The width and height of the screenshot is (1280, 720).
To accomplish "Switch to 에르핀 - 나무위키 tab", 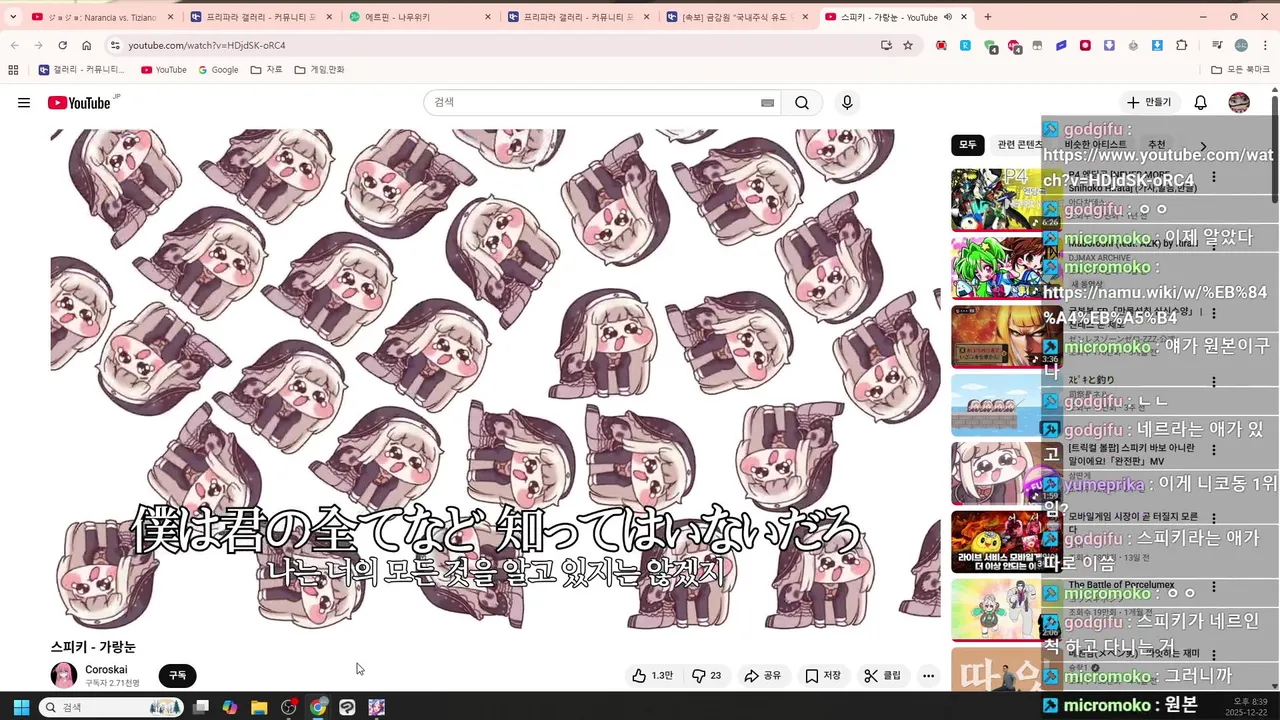I will [420, 17].
